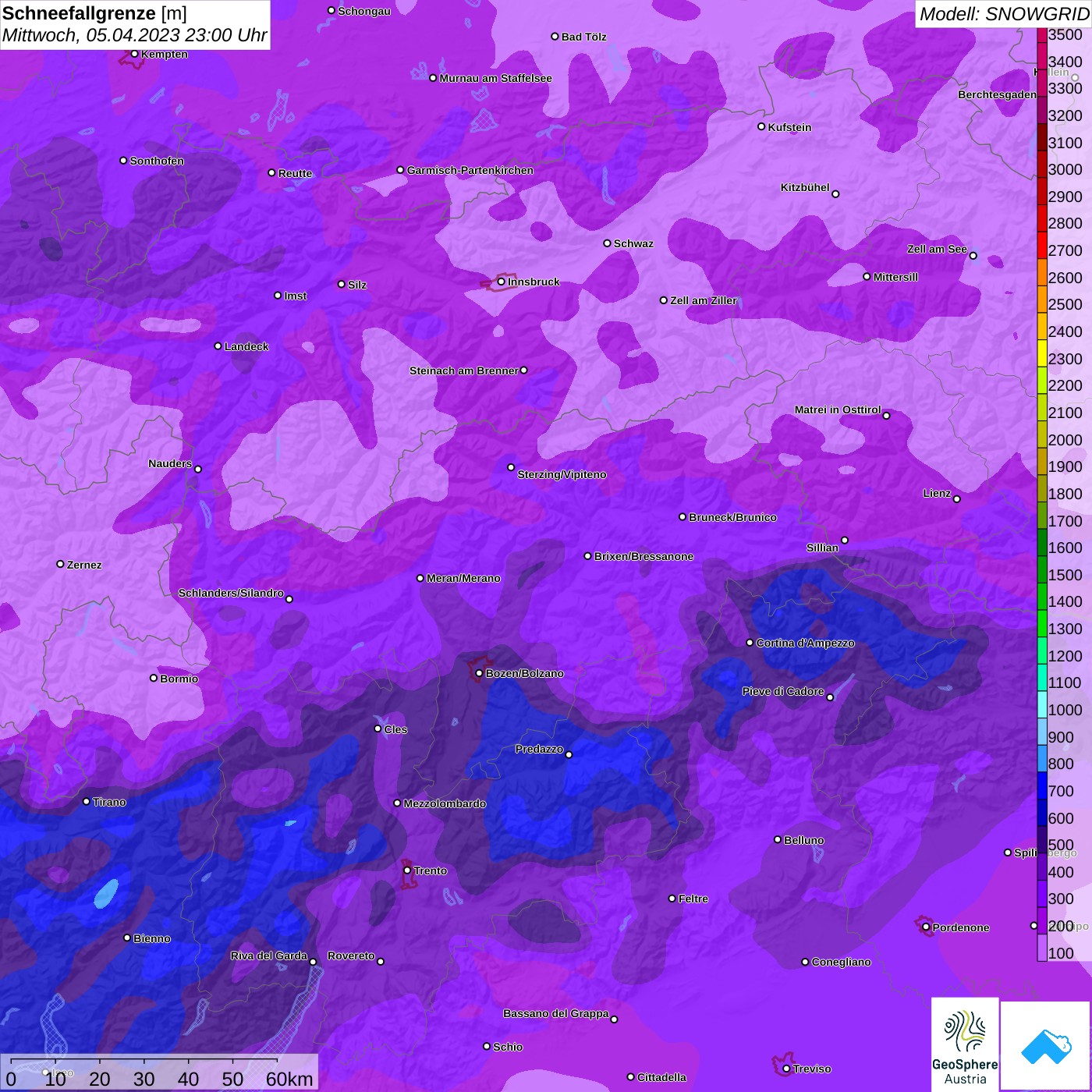The height and width of the screenshot is (1092, 1092).
Task: Click the Schneefallgrenze [m] title
Action: [x=94, y=13]
